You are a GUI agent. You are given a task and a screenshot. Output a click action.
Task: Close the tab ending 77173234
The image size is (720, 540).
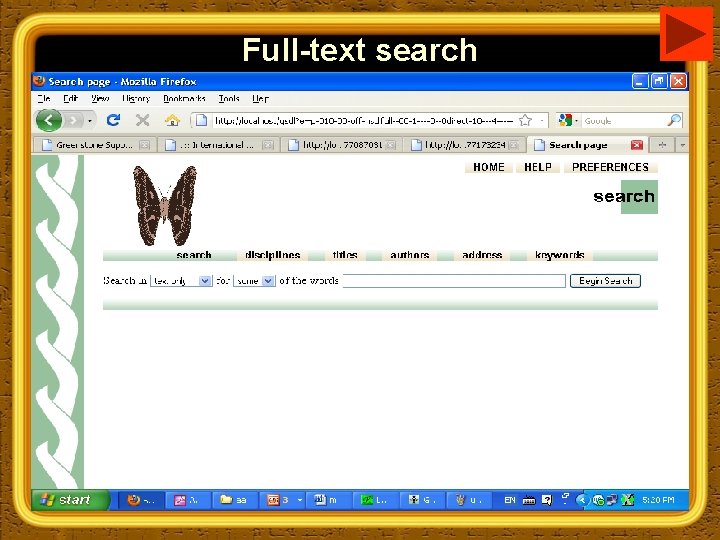pos(514,145)
